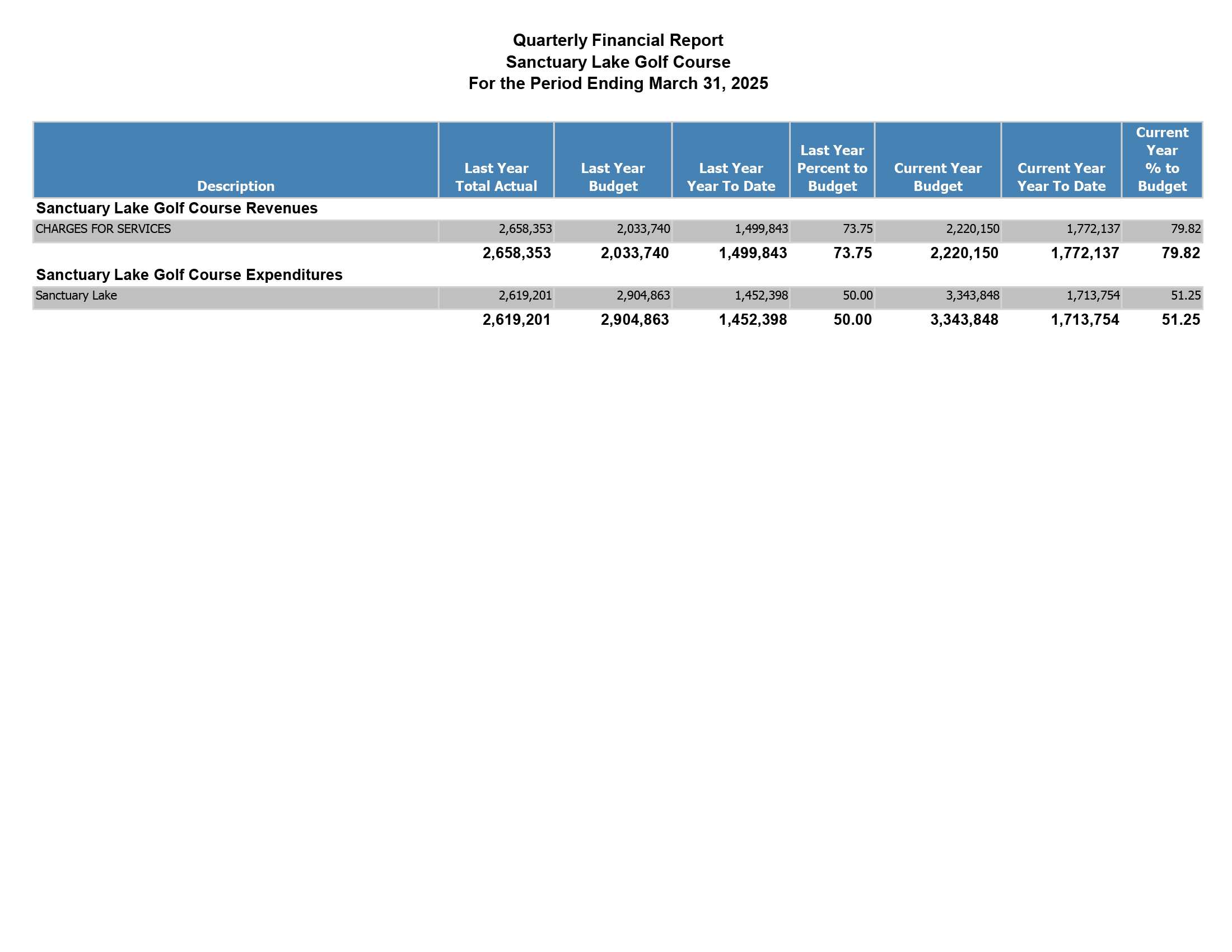
Task: Select the Current Year % to Budget header
Action: (x=1162, y=159)
